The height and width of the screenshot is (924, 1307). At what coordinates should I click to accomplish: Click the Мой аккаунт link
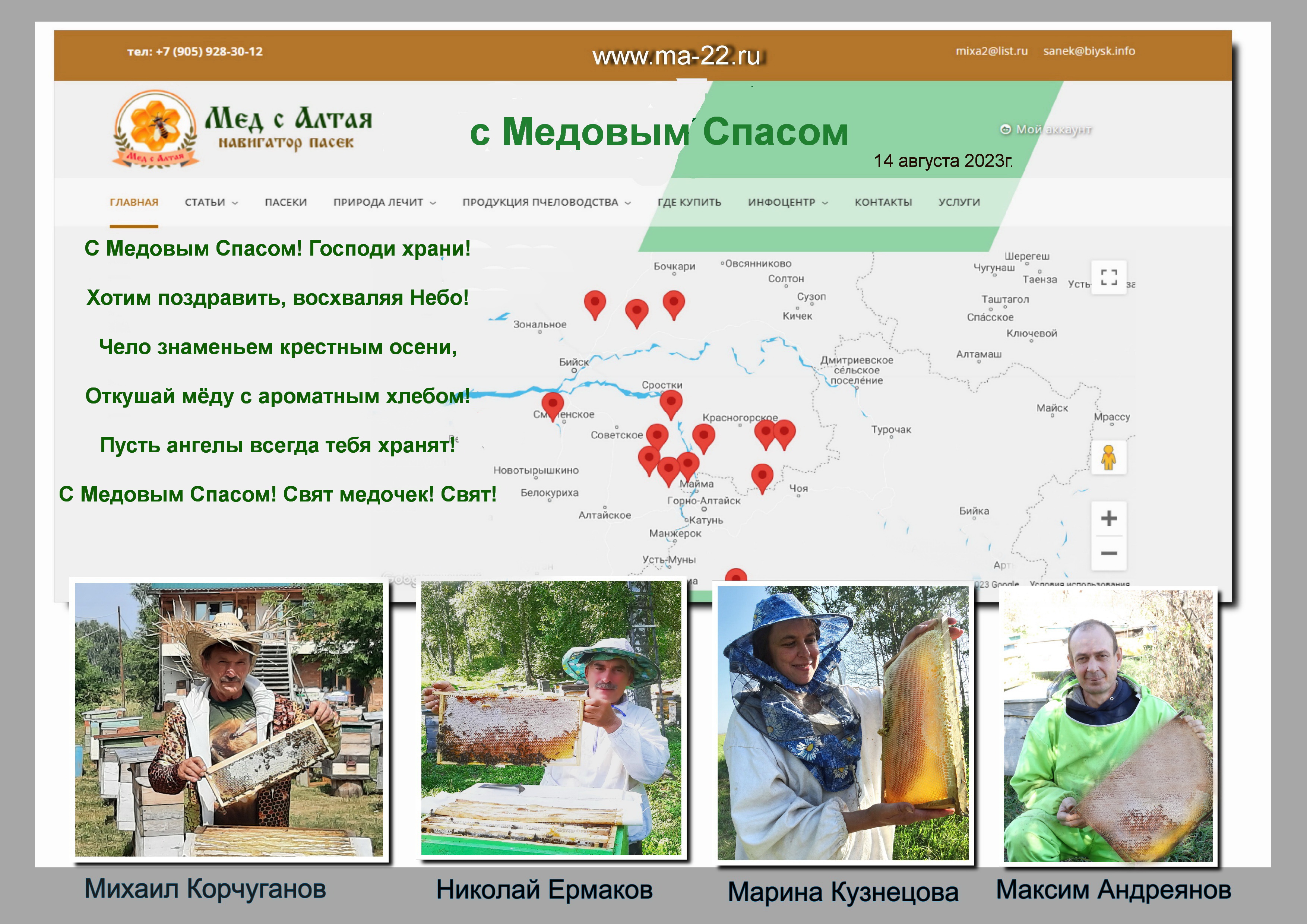(x=1046, y=129)
